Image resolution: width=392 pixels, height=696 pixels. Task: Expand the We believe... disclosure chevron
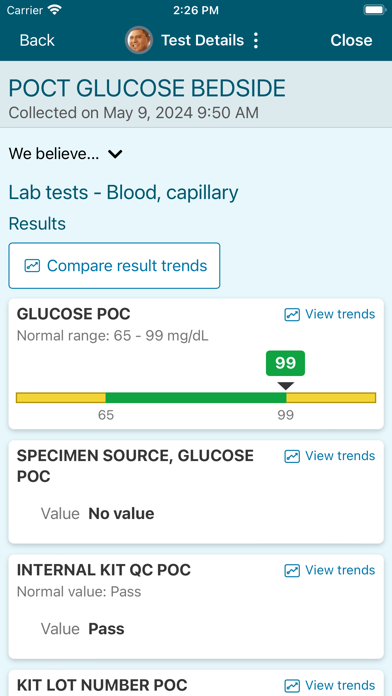pyautogui.click(x=115, y=154)
